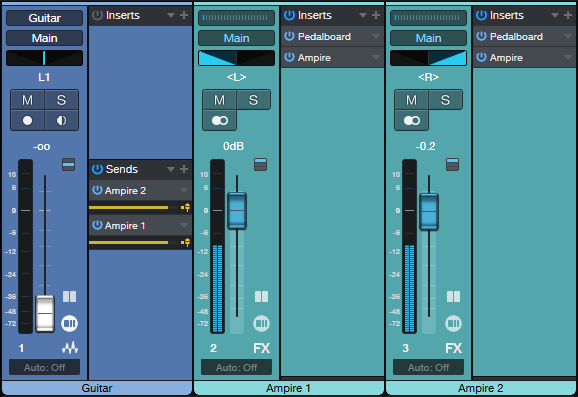The height and width of the screenshot is (397, 578).
Task: Bypass all Ampire 2 inserts power button
Action: tap(481, 15)
